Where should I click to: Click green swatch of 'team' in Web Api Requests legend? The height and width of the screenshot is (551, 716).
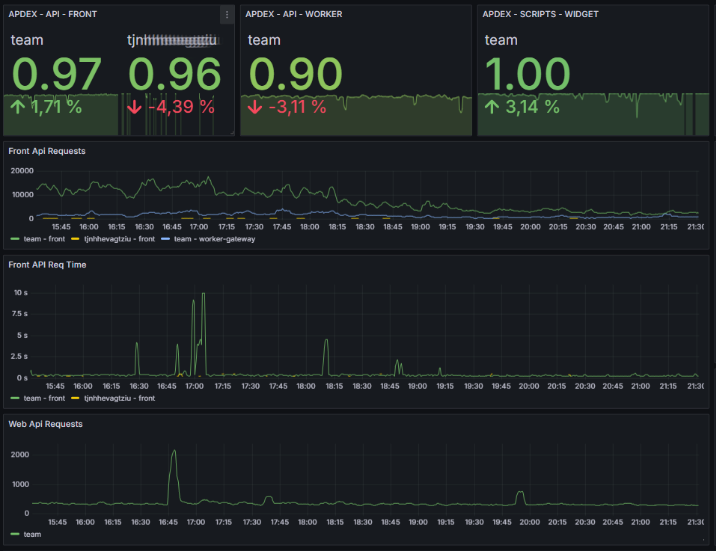pos(15,534)
